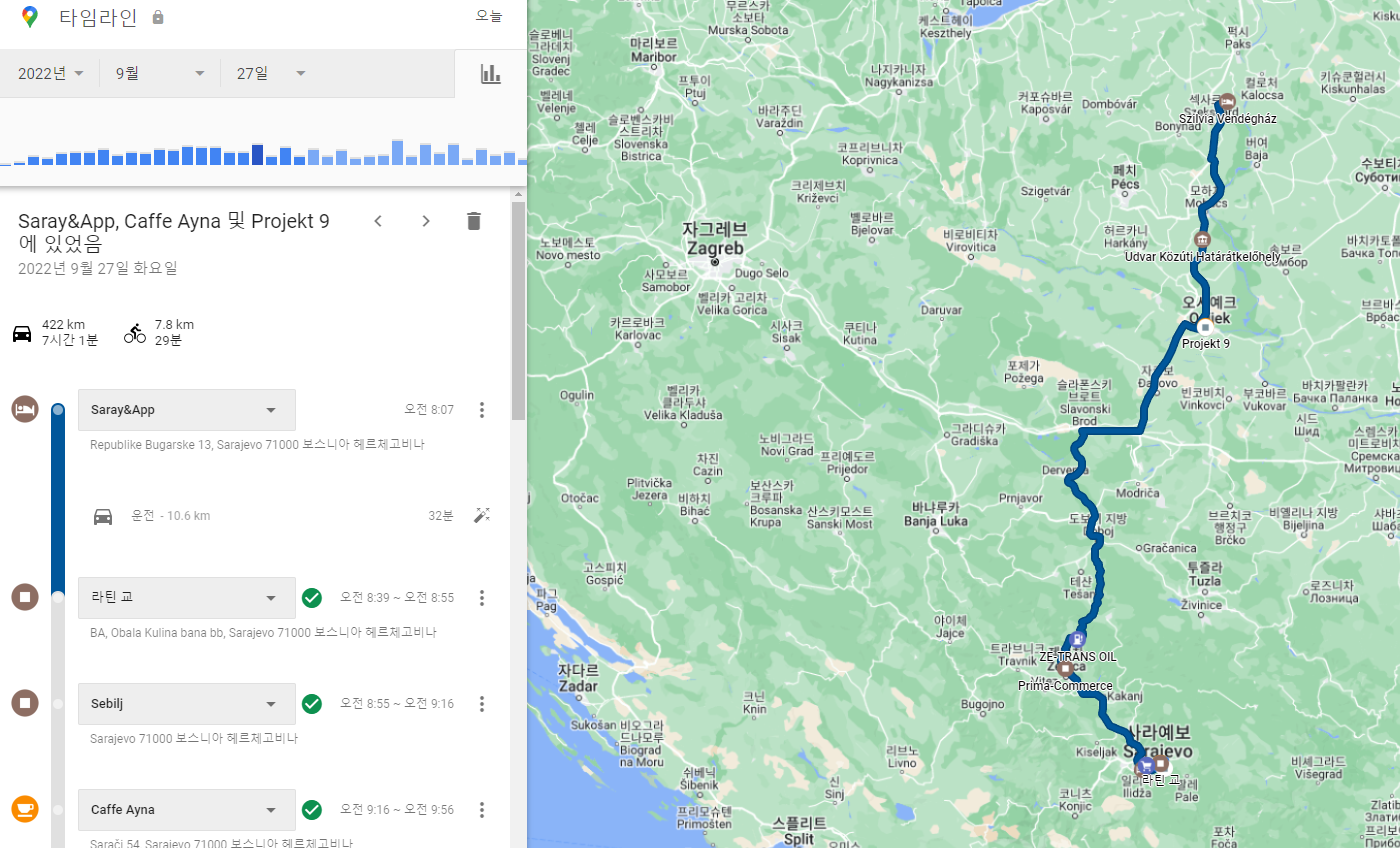Click the Caffe Ayna coffee cup icon
The height and width of the screenshot is (848, 1400).
coord(25,809)
